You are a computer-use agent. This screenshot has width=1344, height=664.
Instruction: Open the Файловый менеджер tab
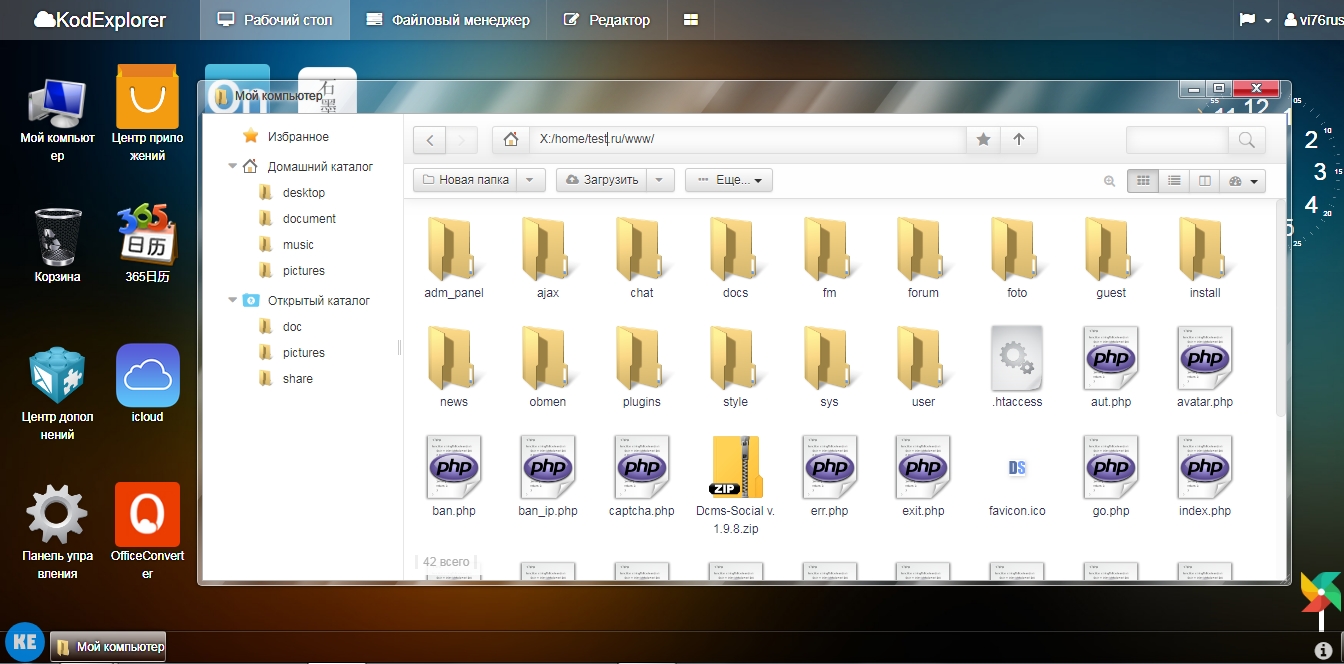point(448,20)
